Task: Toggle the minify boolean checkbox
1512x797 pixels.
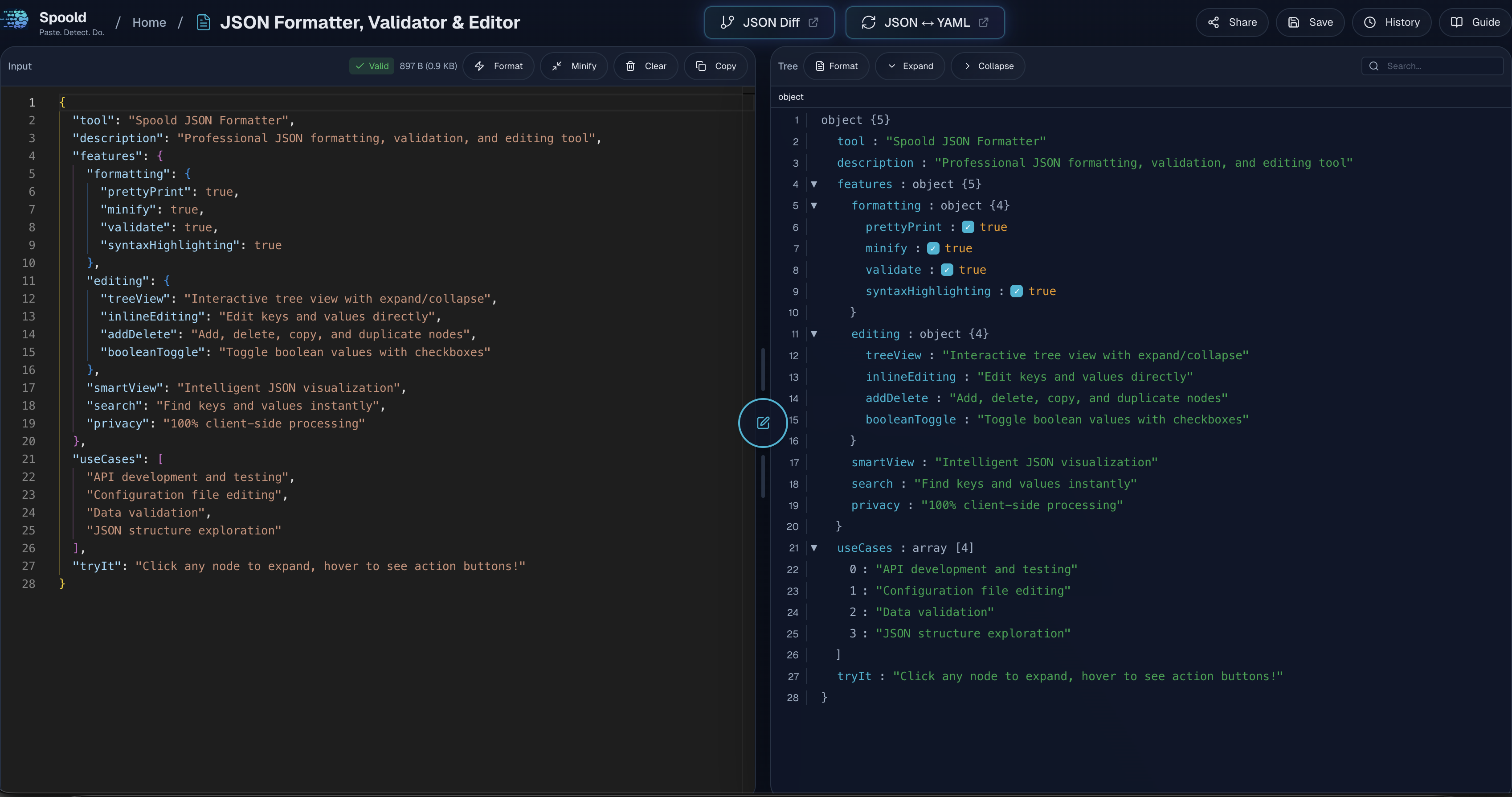Action: (x=933, y=248)
